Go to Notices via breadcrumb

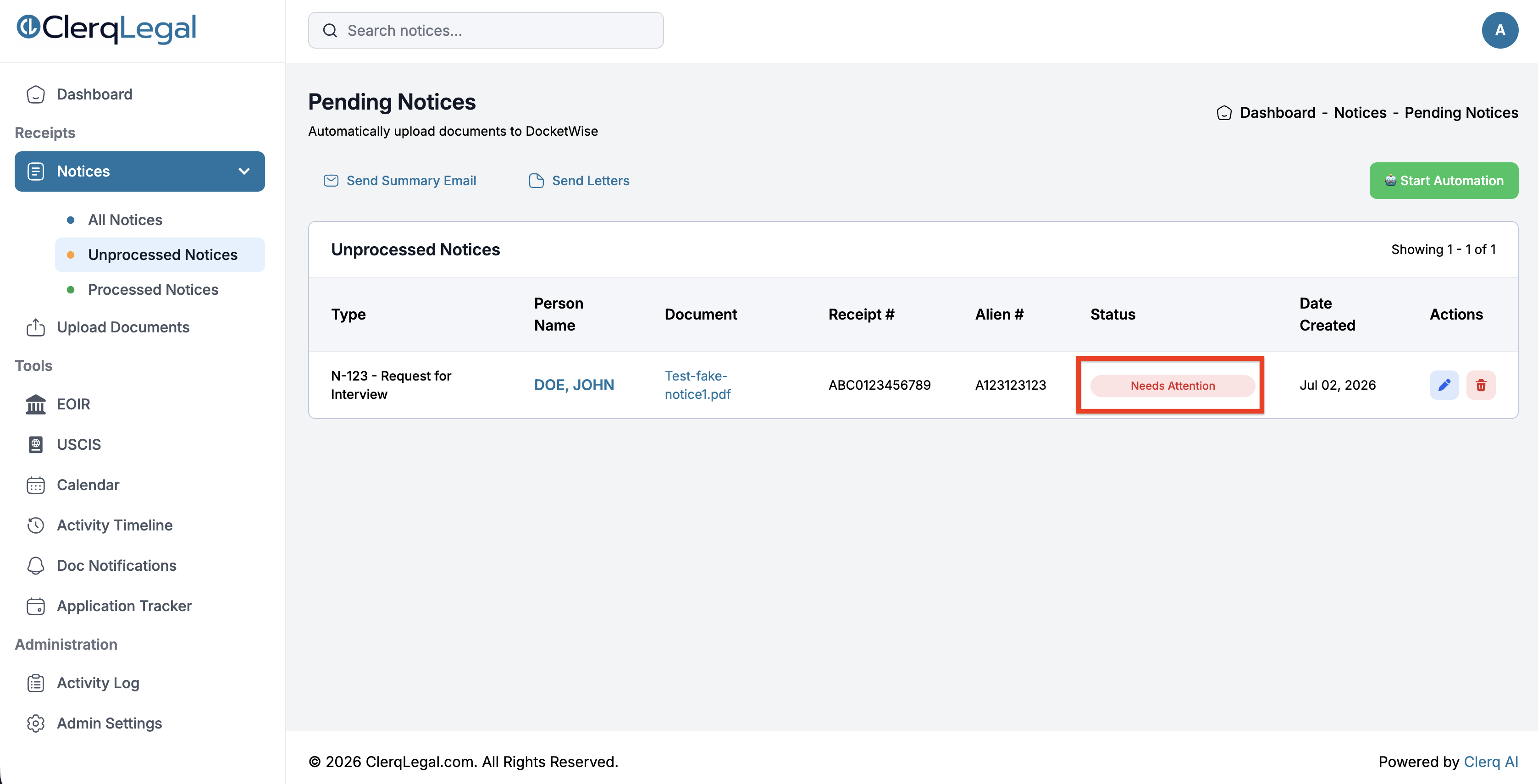1360,113
